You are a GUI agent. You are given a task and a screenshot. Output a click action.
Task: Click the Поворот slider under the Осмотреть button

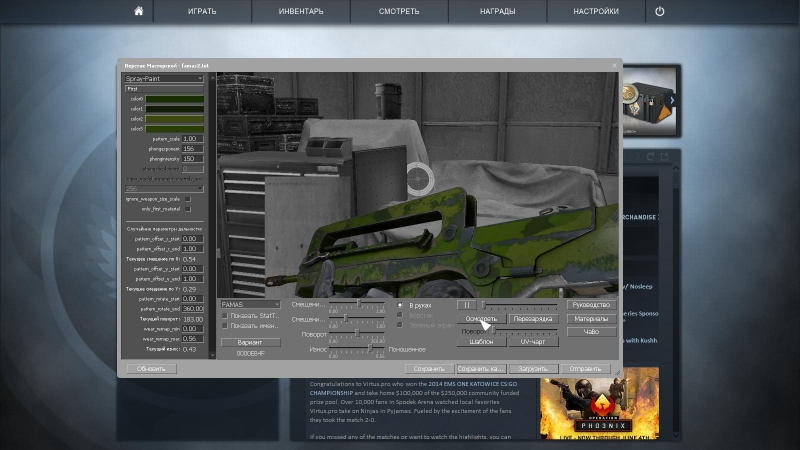pos(523,331)
